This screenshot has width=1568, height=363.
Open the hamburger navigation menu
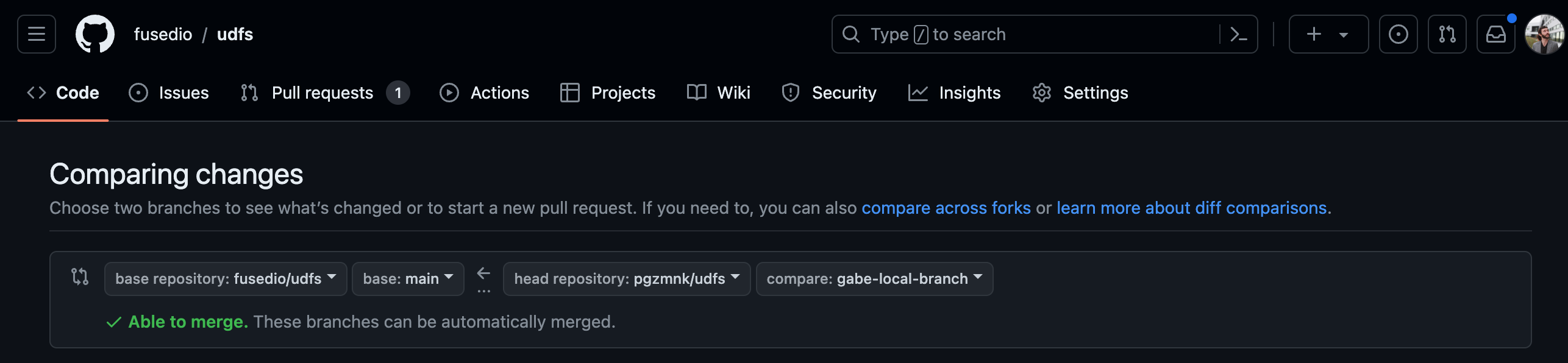(x=37, y=34)
